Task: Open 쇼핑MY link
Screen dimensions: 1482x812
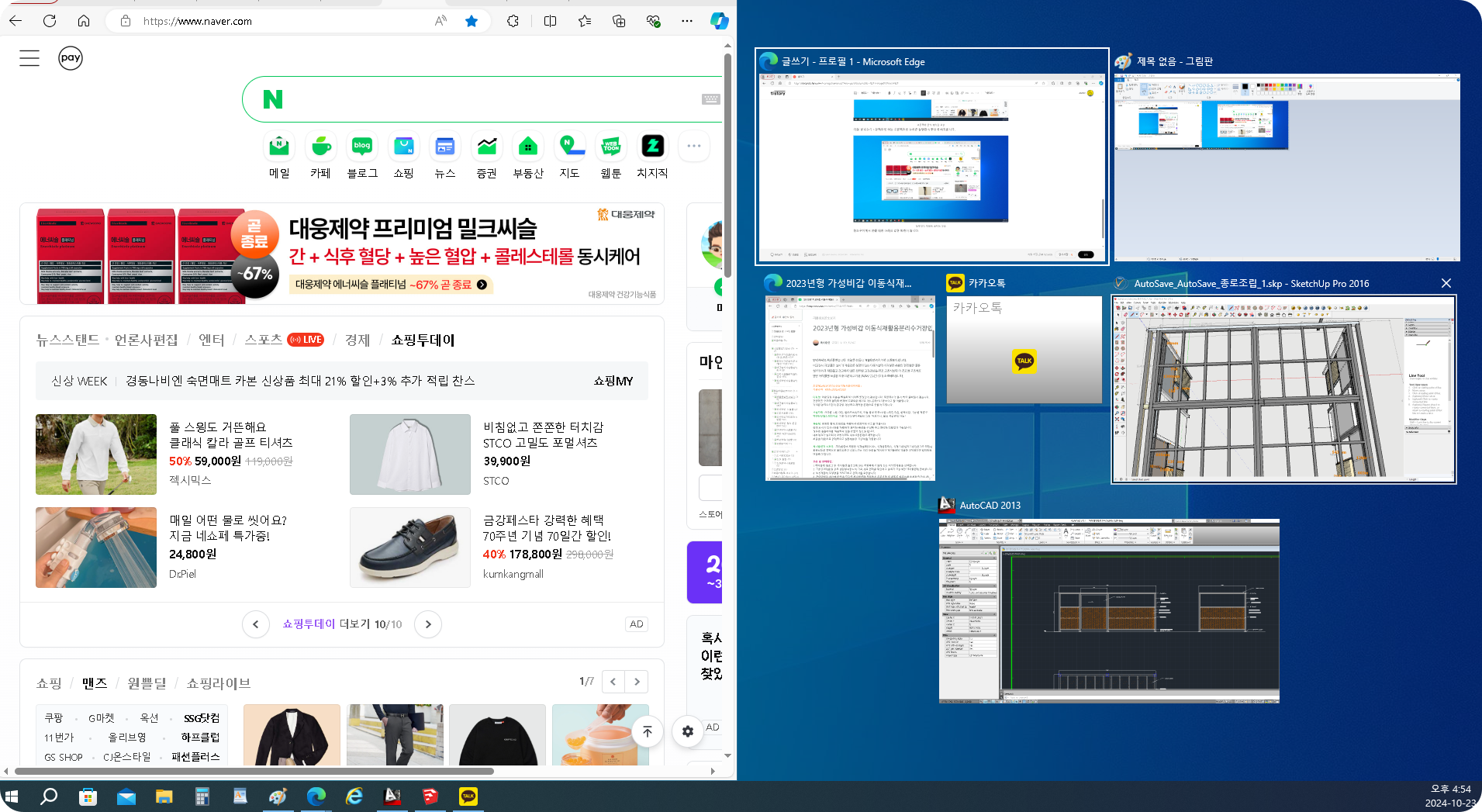Action: click(613, 381)
